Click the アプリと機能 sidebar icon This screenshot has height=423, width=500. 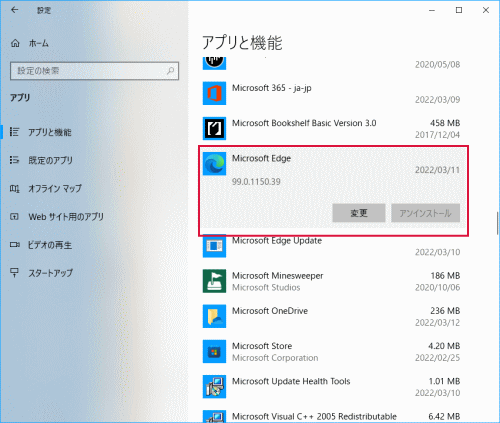(14, 132)
